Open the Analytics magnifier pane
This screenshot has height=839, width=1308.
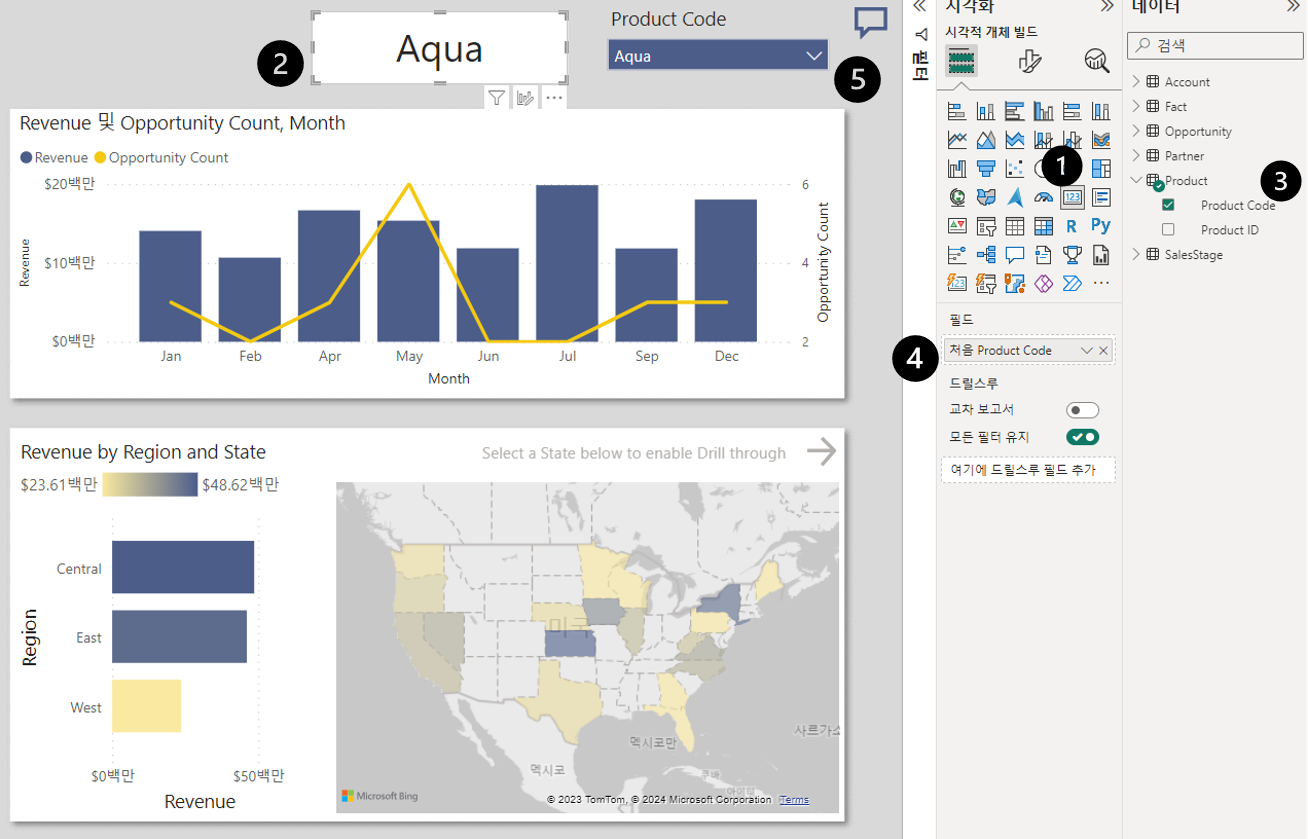1097,61
